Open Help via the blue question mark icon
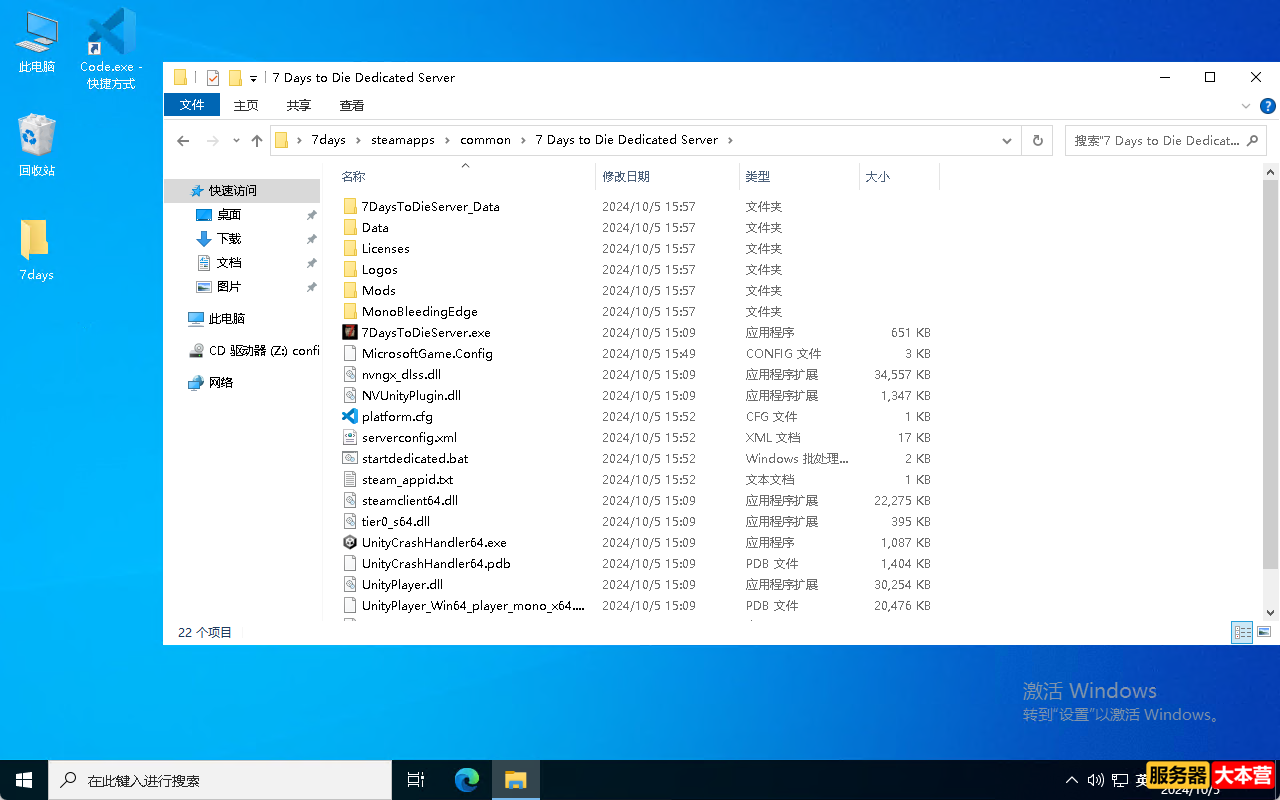1280x800 pixels. pos(1267,105)
